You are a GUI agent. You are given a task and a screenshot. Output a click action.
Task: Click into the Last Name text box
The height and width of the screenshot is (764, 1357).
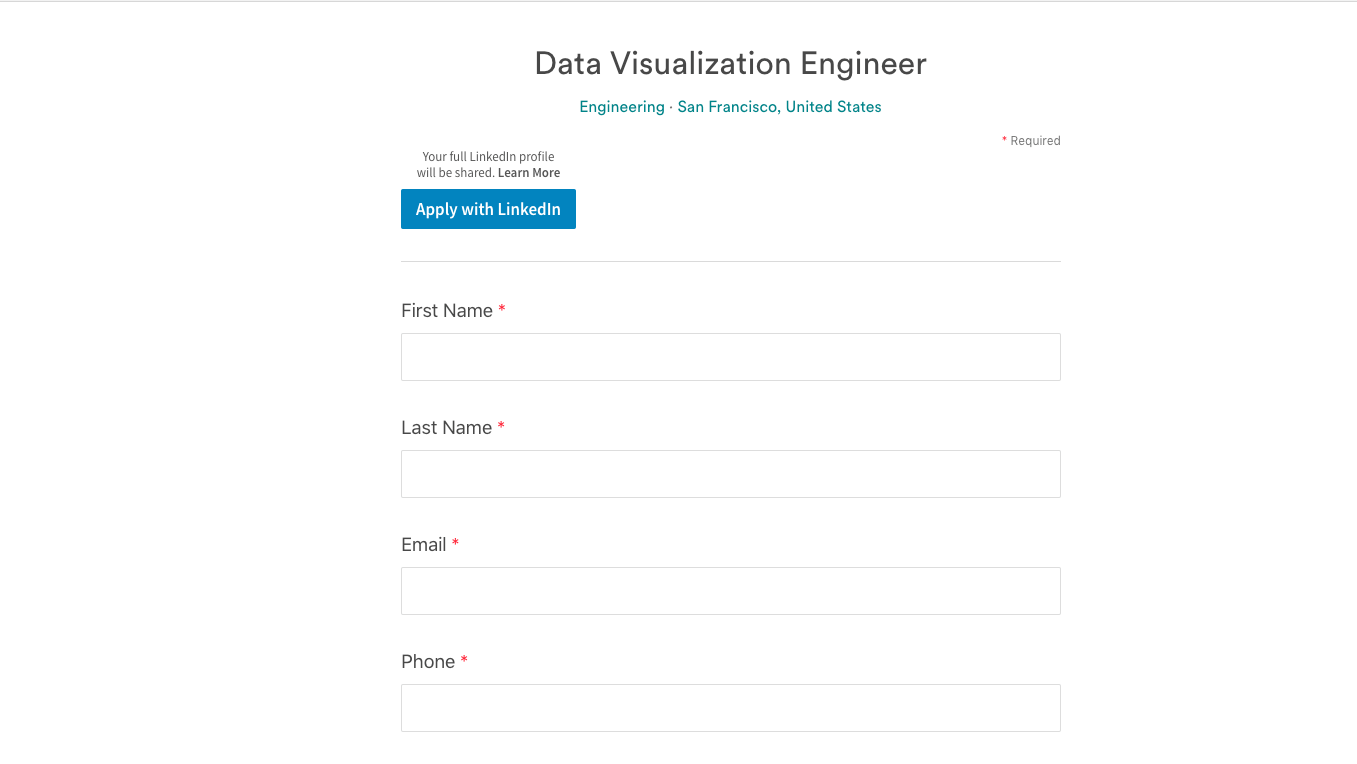pos(730,474)
